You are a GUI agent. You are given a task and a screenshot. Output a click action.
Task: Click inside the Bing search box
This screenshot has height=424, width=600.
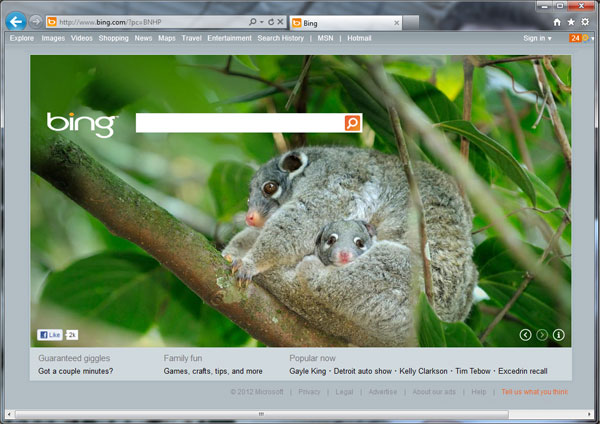click(240, 123)
